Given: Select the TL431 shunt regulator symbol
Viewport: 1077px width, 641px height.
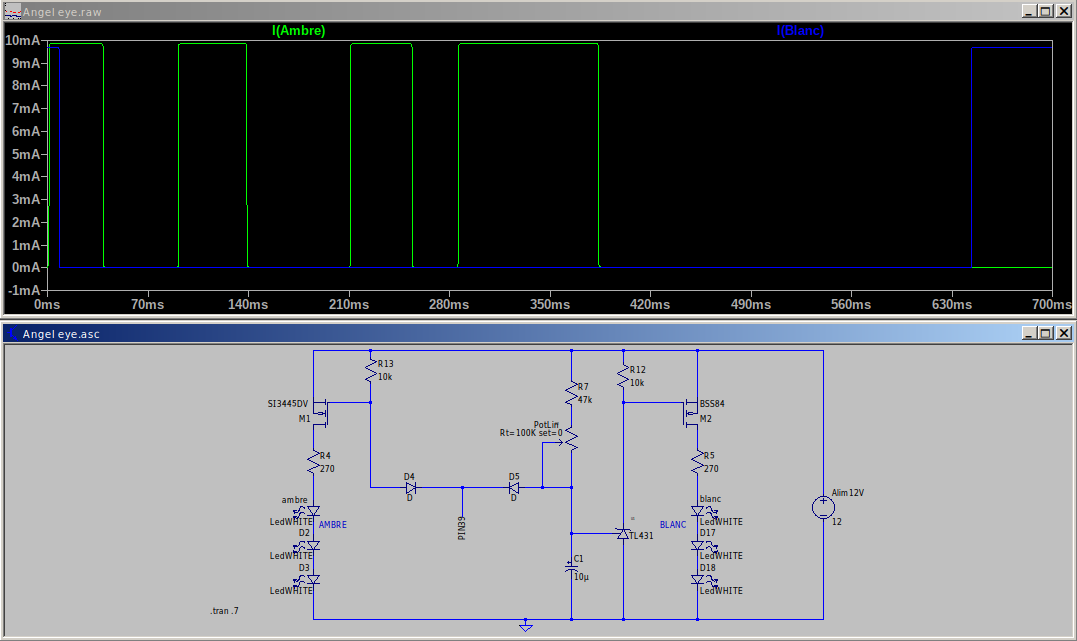Looking at the screenshot, I should pyautogui.click(x=623, y=533).
